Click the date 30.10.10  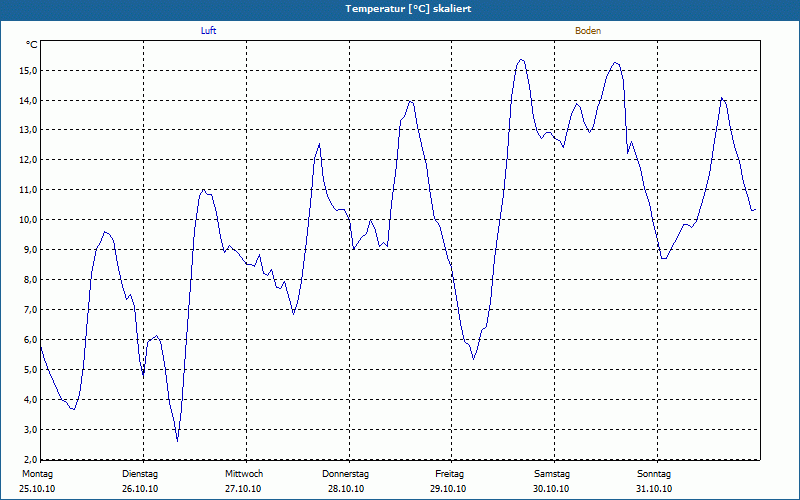pos(551,489)
